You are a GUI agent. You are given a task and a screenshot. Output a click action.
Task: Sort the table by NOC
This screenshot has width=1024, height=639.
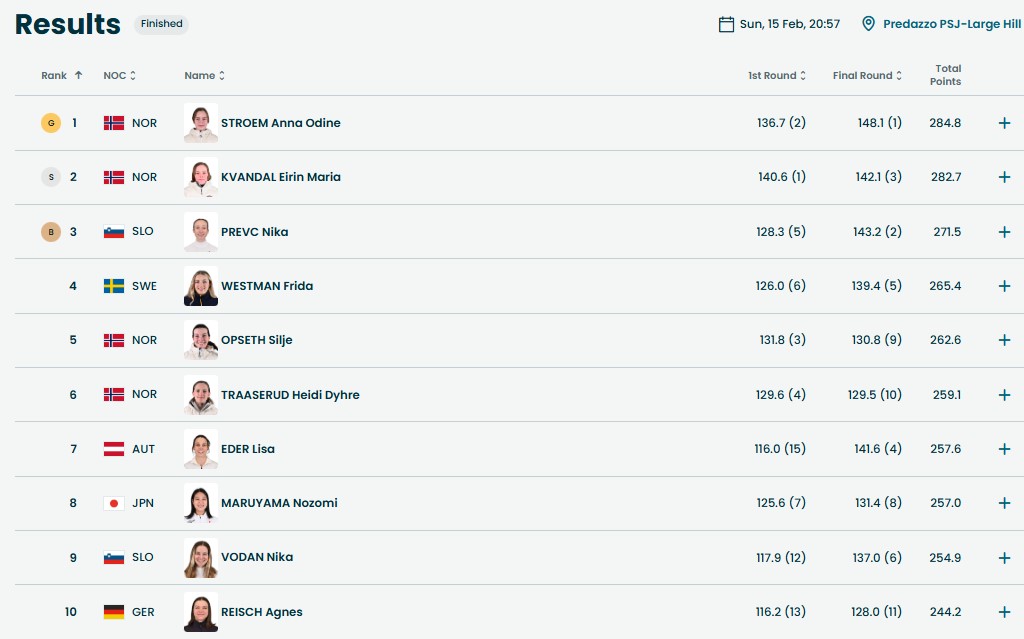point(119,76)
